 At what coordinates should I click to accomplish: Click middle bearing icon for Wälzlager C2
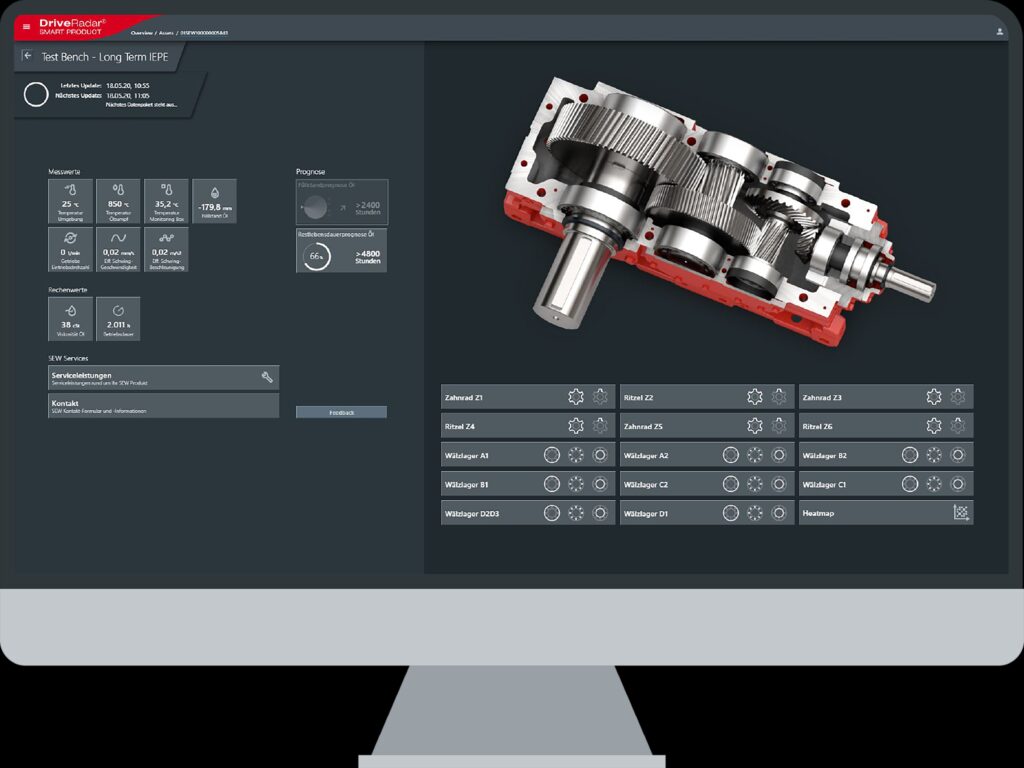tap(755, 484)
